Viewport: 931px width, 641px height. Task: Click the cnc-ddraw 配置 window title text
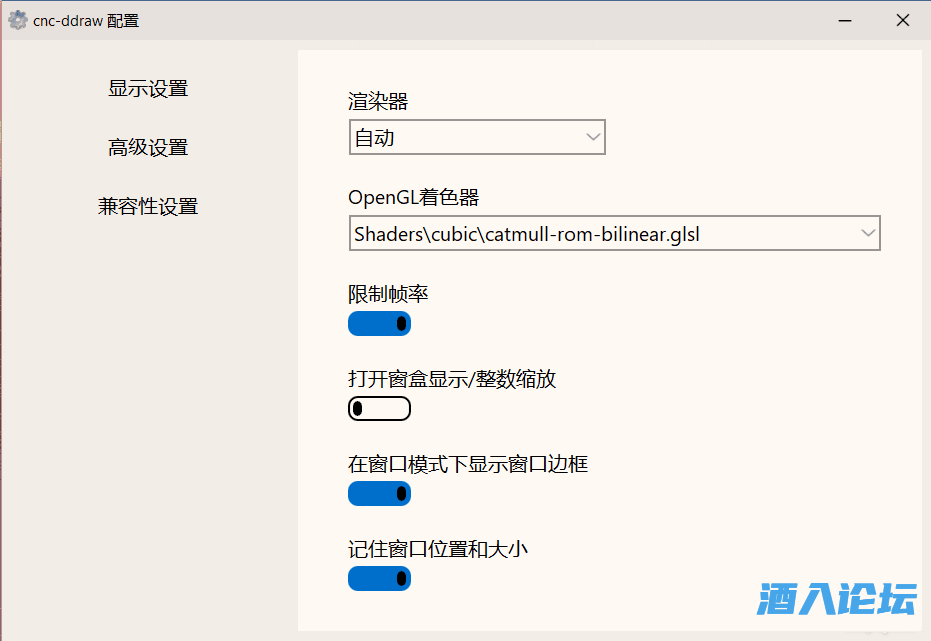click(x=86, y=20)
